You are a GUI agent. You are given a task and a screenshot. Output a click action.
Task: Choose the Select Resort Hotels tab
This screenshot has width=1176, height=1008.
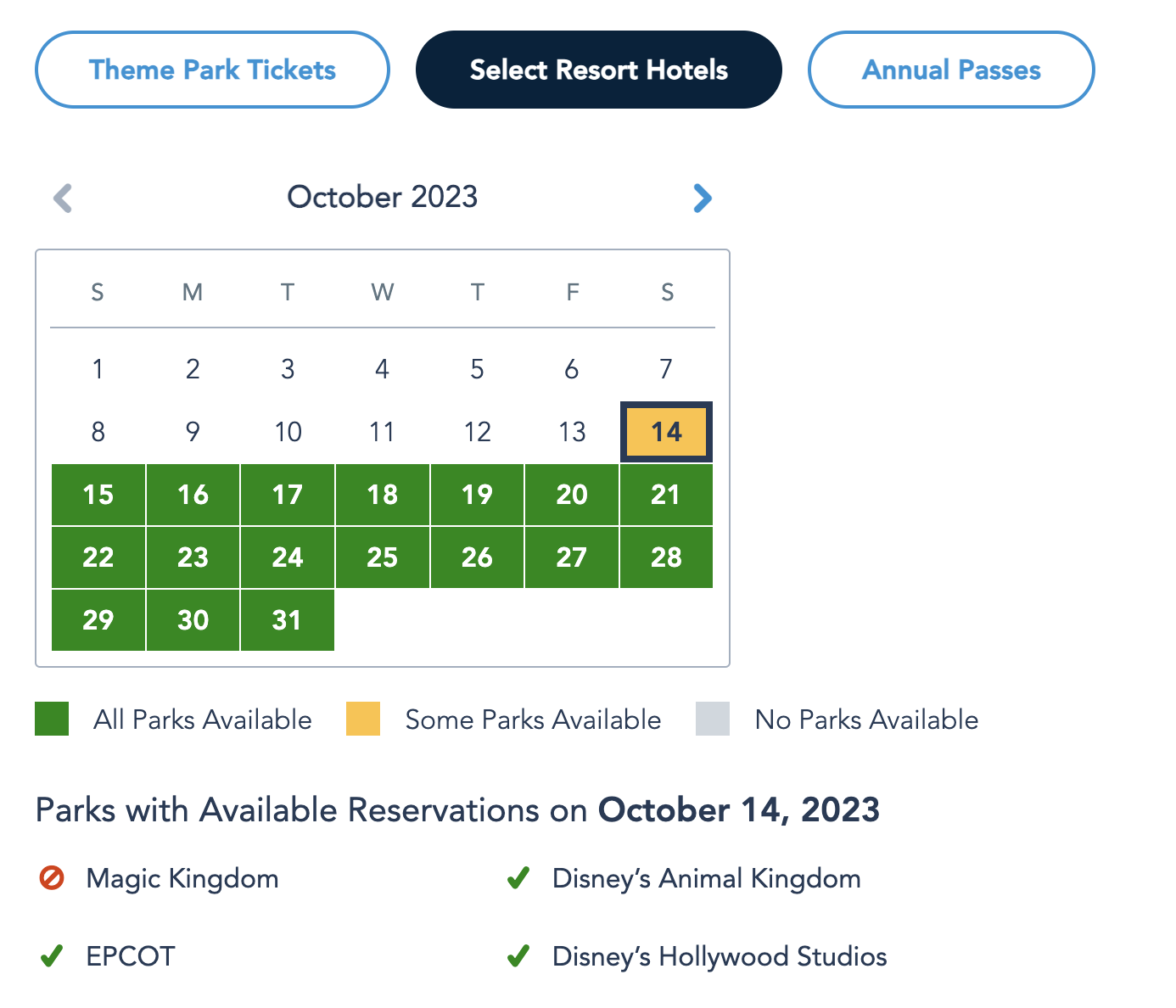[x=598, y=70]
